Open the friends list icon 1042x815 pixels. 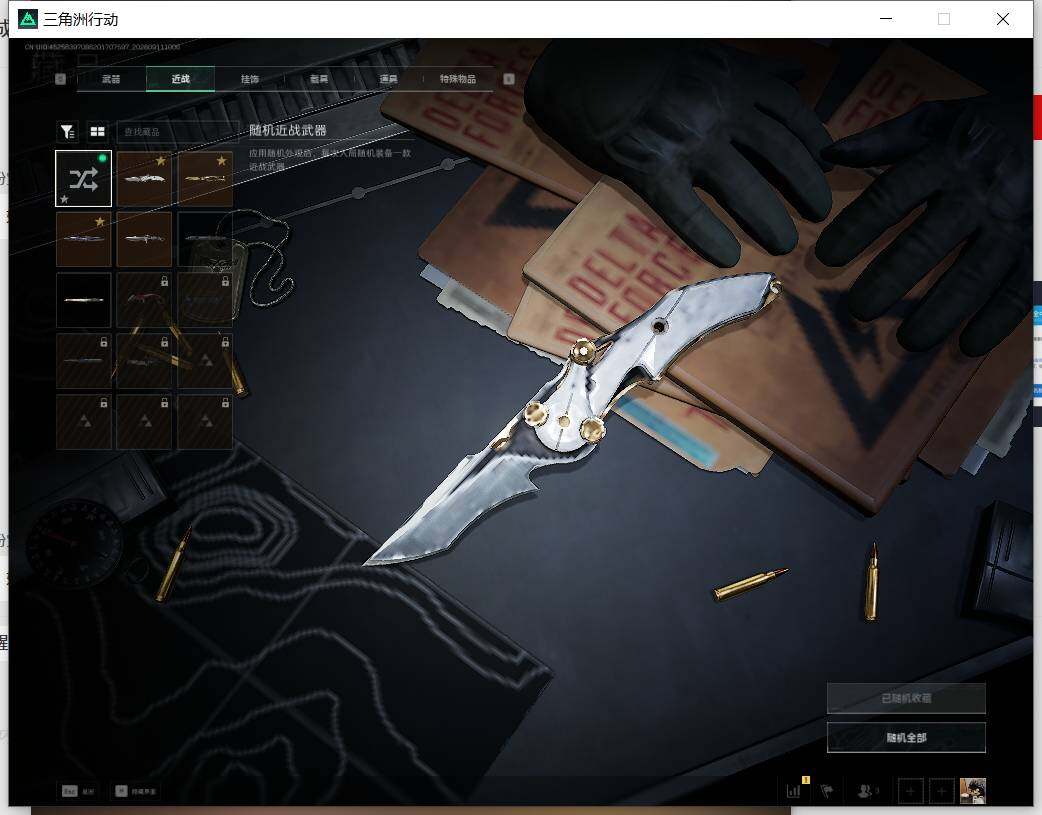pos(865,791)
